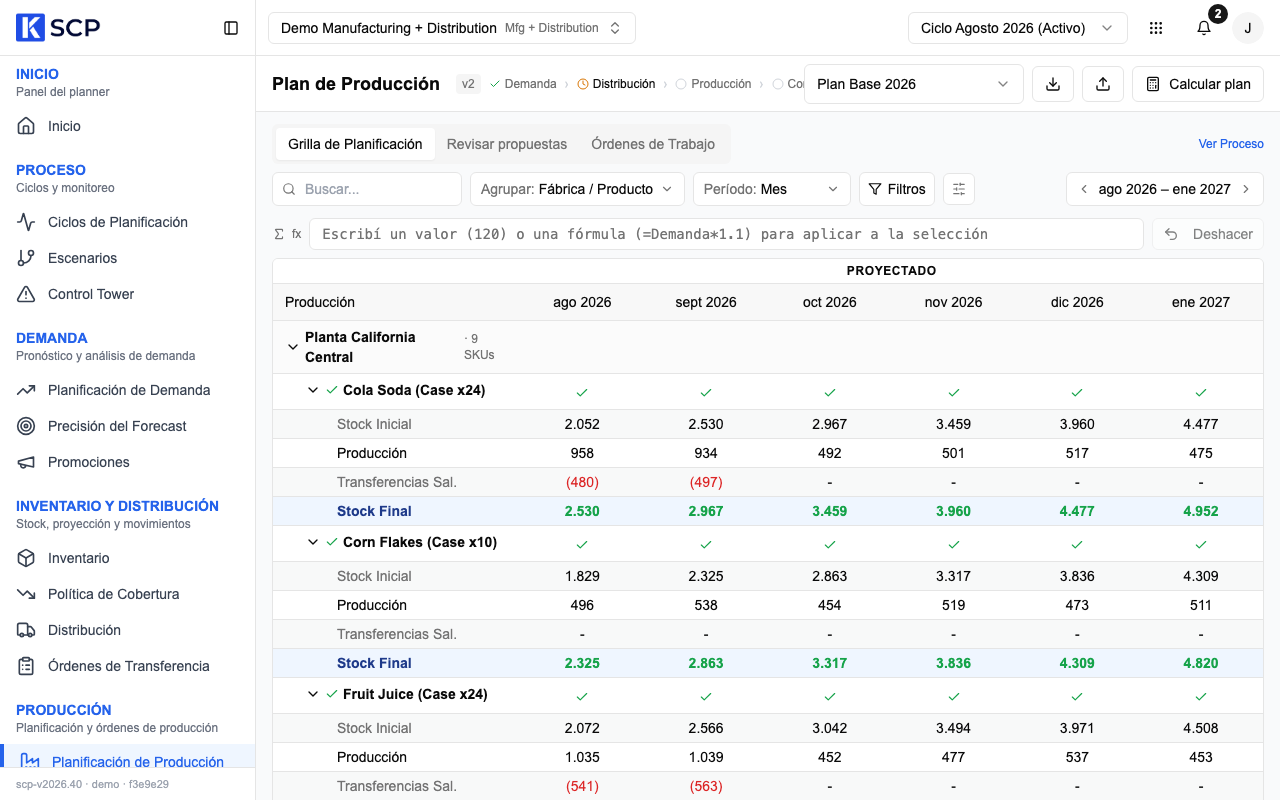Open the Período Mes dropdown
Viewport: 1280px width, 800px height.
[x=772, y=189]
